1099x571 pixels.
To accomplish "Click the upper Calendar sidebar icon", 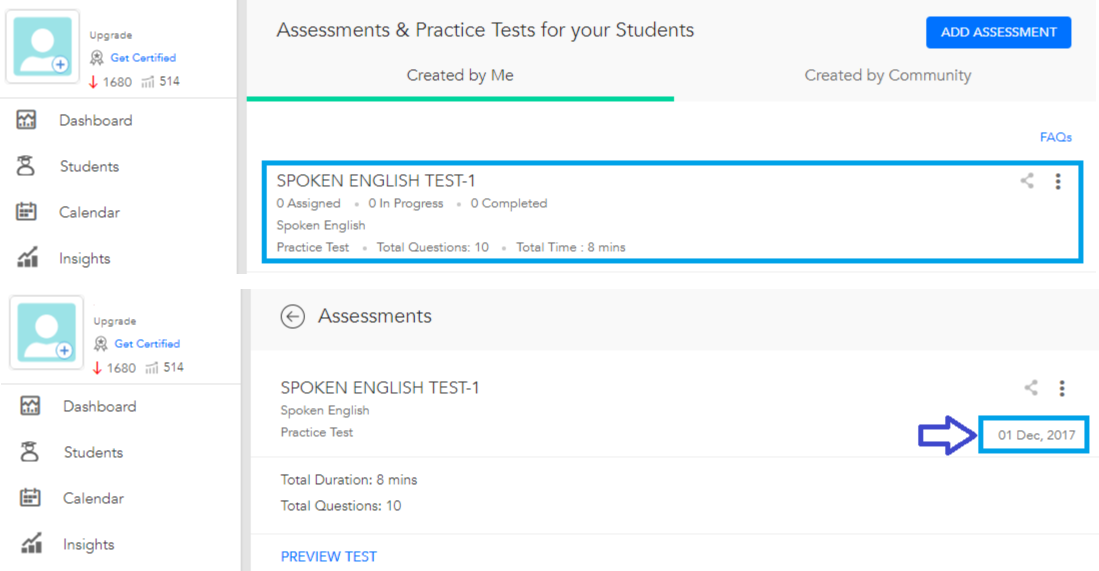I will [x=27, y=212].
